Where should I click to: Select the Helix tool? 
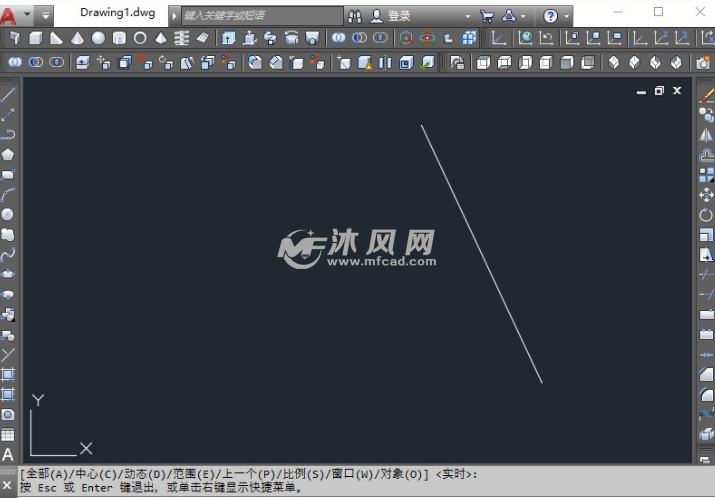[x=181, y=38]
